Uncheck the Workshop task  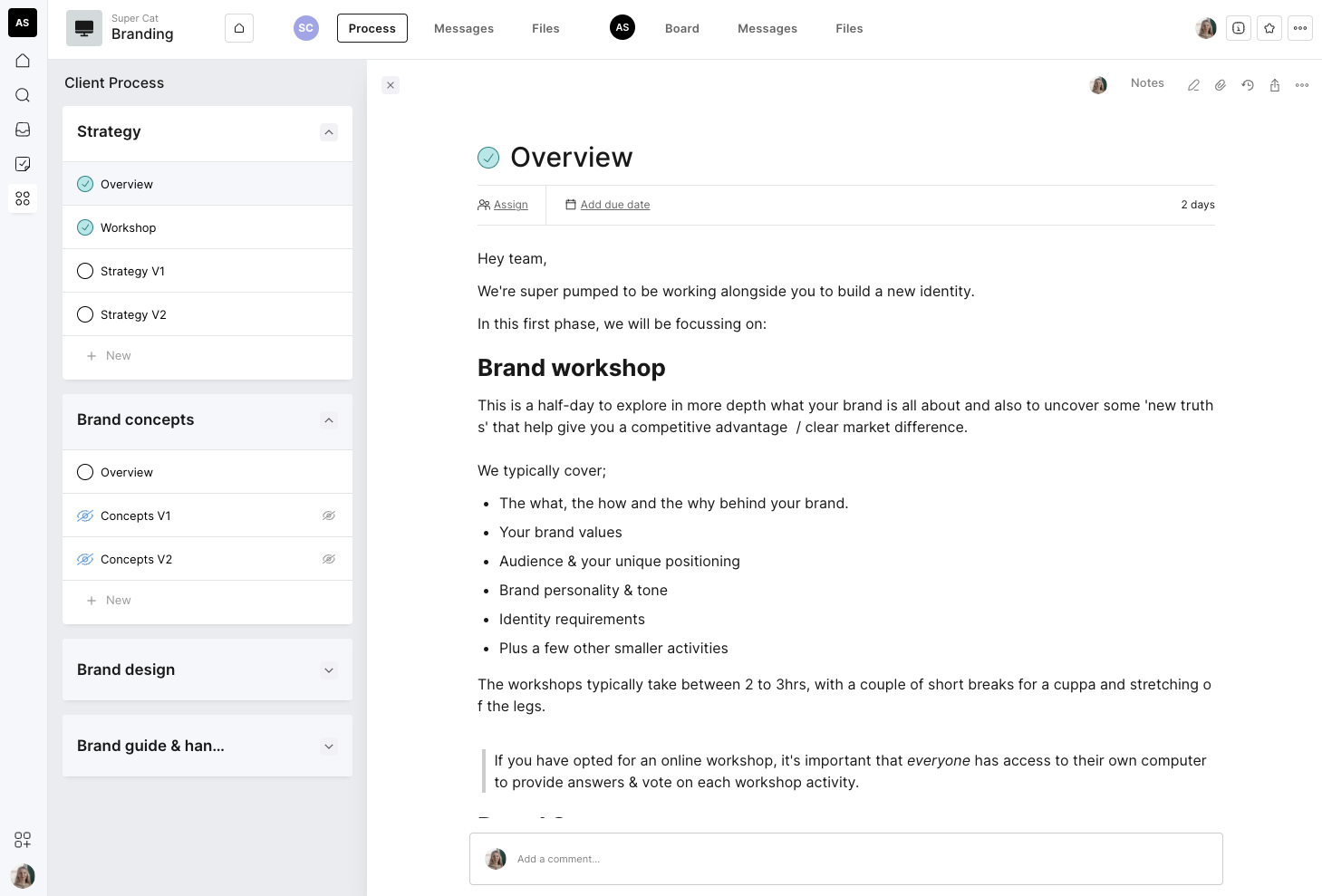pos(85,227)
